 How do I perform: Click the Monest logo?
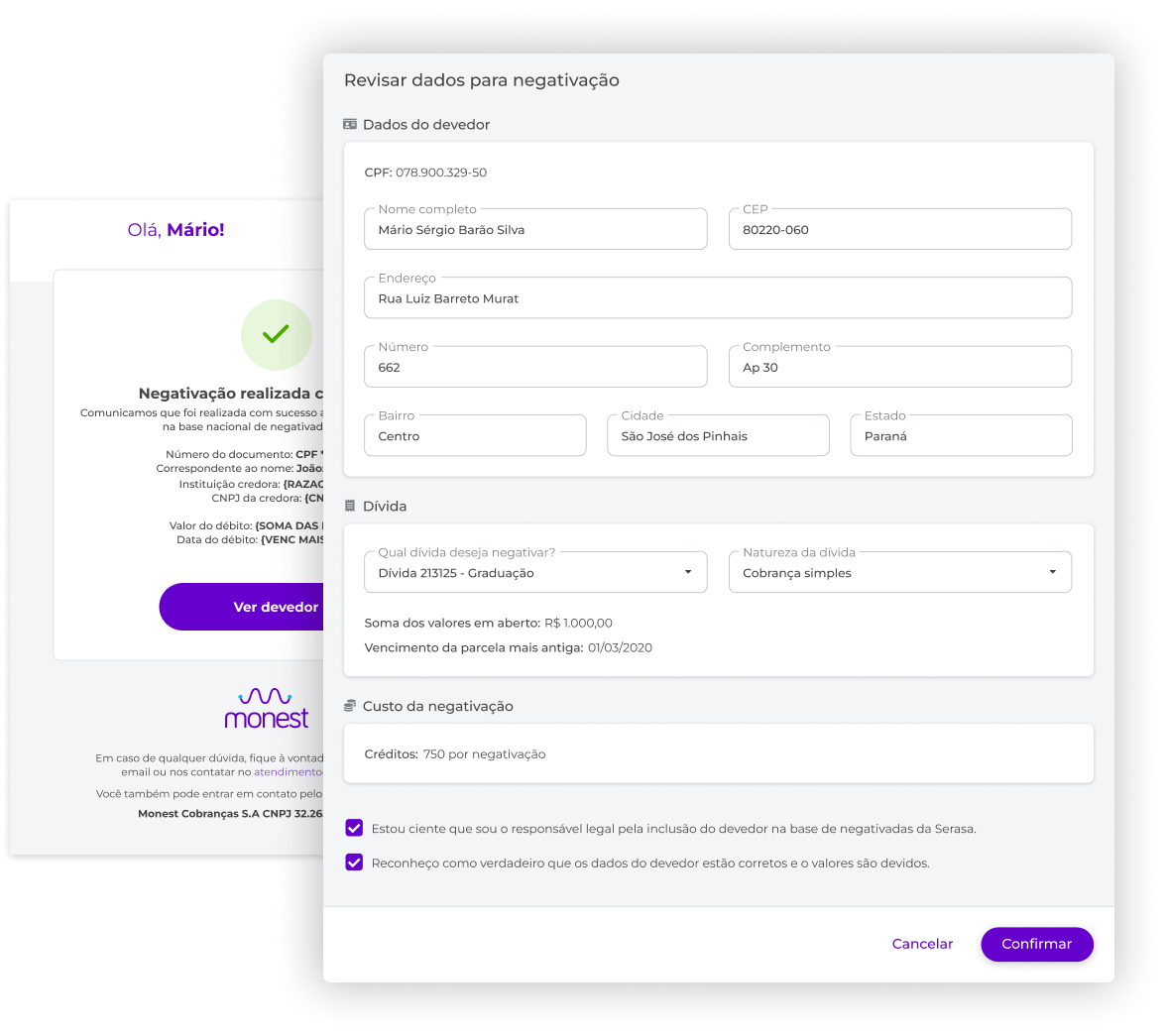pyautogui.click(x=266, y=707)
